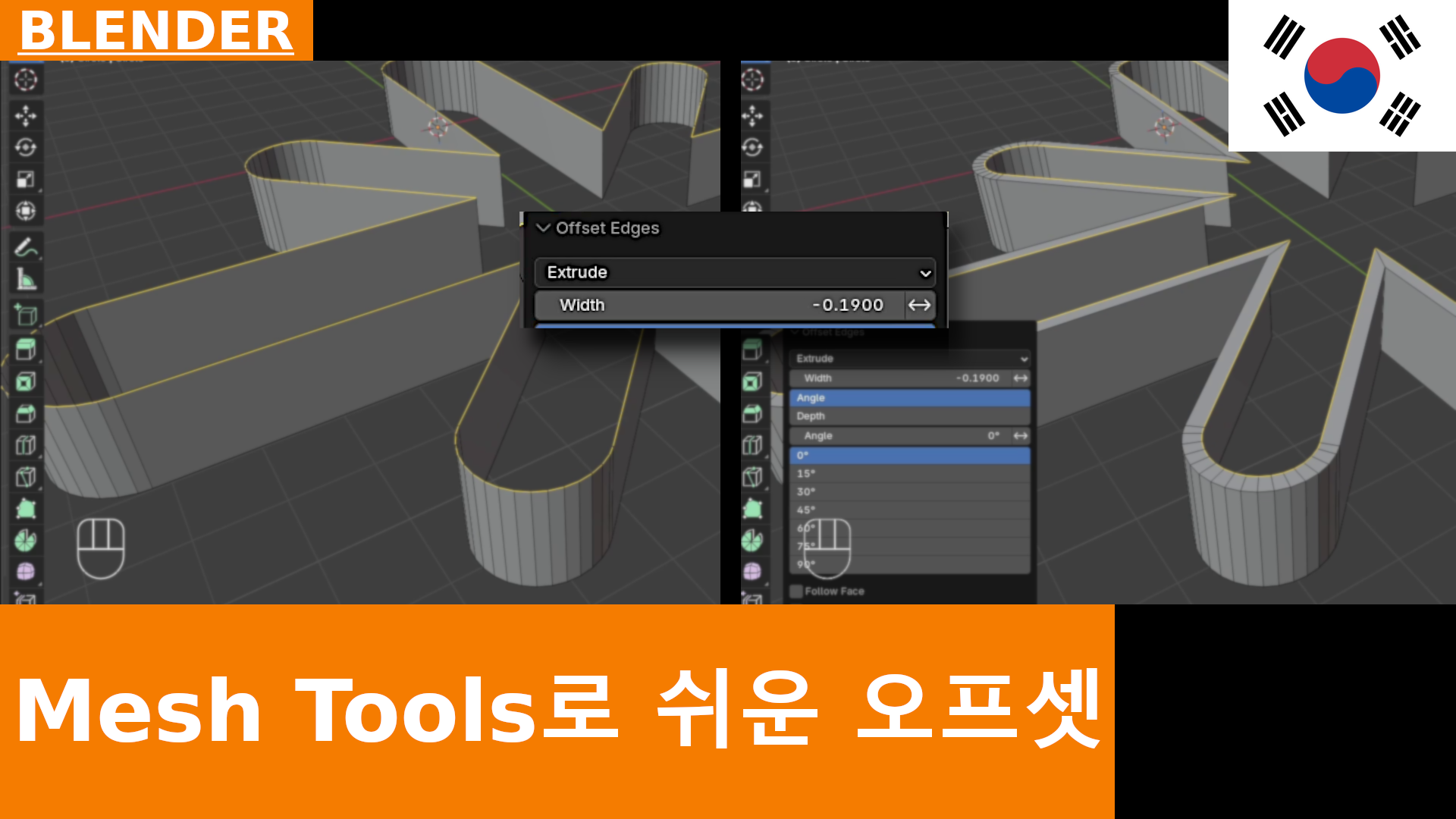
Task: Select Extrude Region tool in the left viewport
Action: click(26, 349)
